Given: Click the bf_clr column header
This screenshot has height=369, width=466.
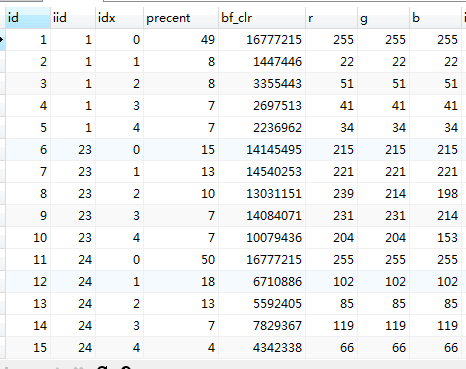Looking at the screenshot, I should pyautogui.click(x=262, y=18).
